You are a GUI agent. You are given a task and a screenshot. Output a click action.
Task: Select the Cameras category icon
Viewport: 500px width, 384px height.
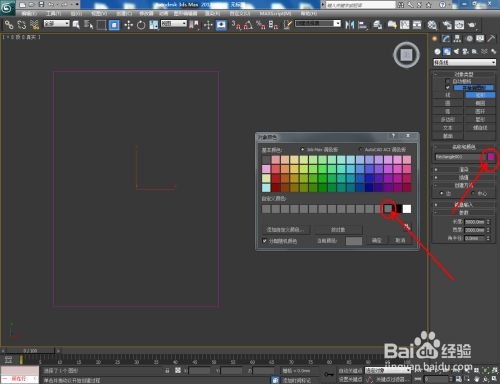466,51
